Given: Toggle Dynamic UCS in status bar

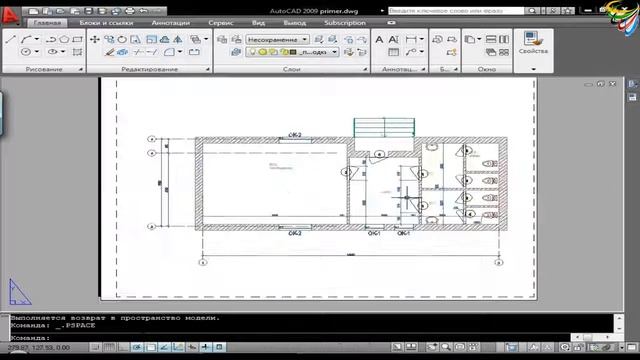Looking at the screenshot, I should (178, 347).
